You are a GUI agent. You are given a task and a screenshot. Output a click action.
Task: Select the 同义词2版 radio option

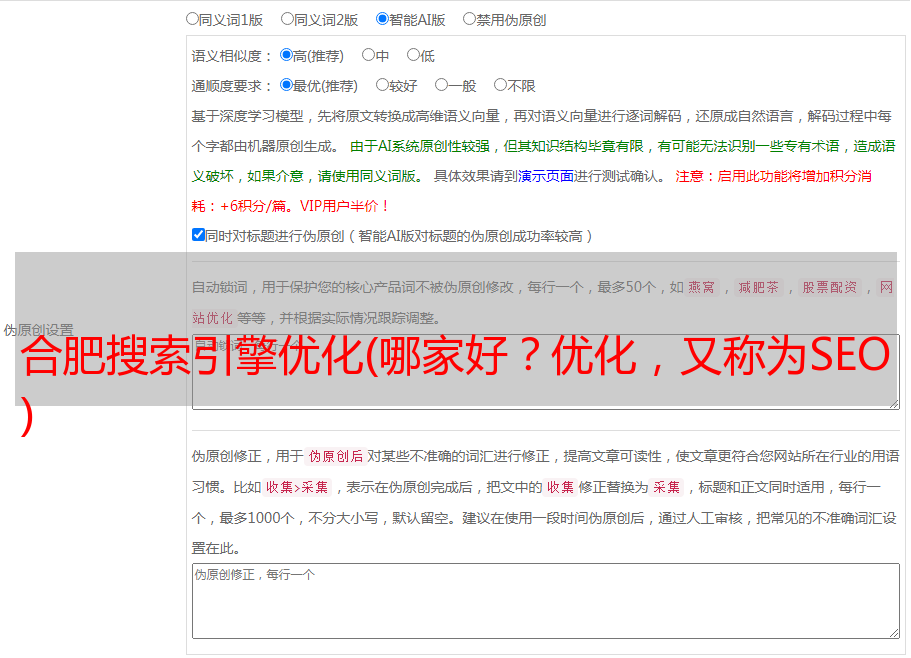(x=287, y=18)
